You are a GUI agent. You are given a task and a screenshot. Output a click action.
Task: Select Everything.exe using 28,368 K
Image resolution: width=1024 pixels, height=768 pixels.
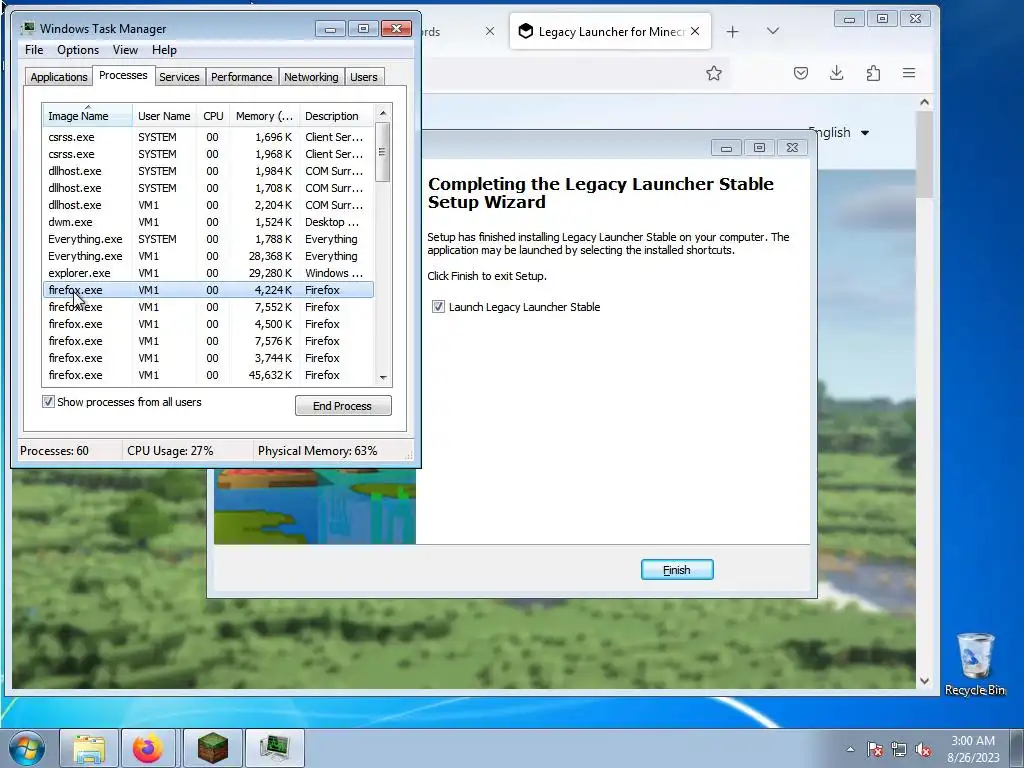(x=208, y=256)
